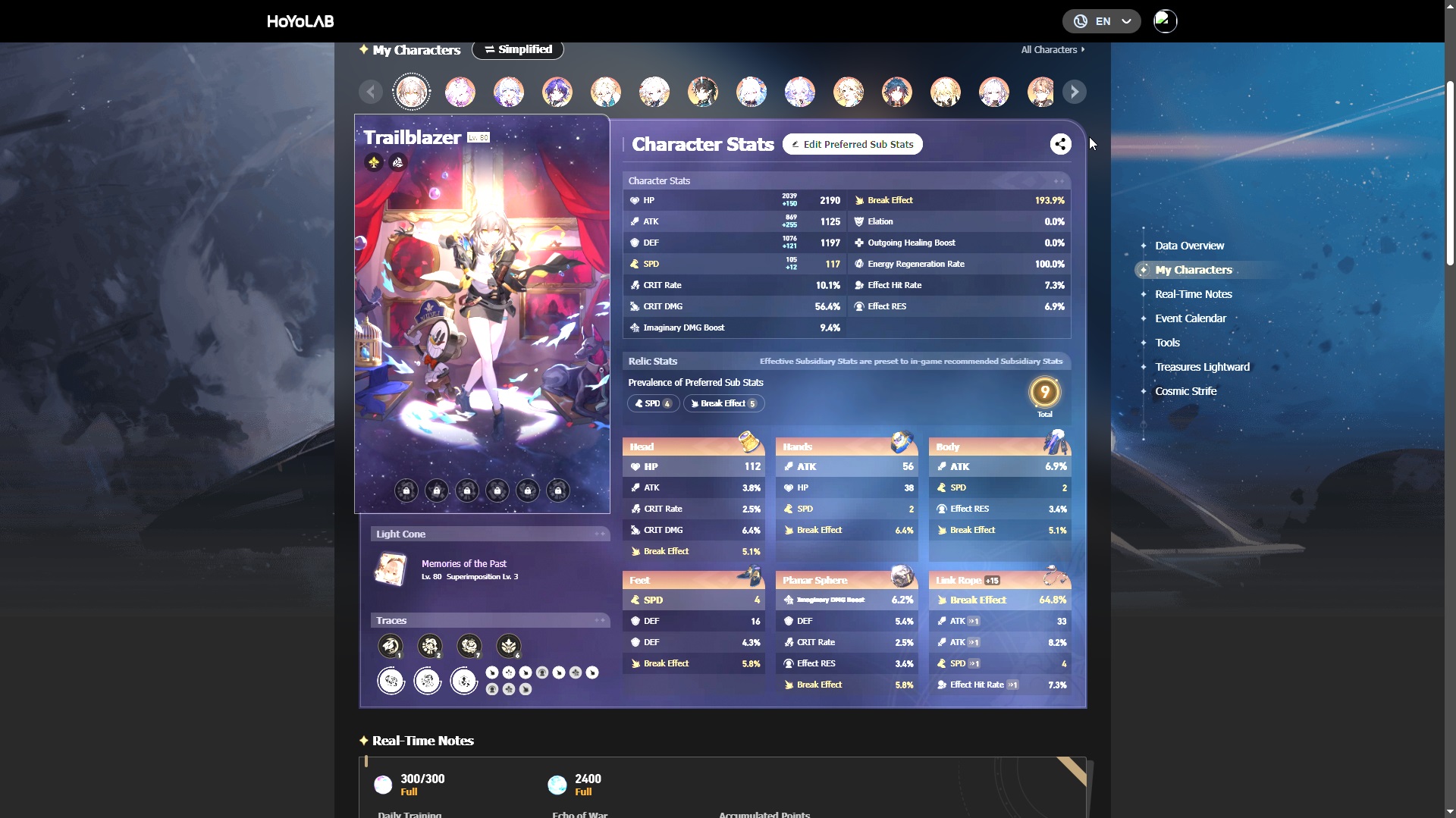This screenshot has height=818, width=1456.
Task: Open Event Calendar in the side navigation
Action: coord(1191,318)
